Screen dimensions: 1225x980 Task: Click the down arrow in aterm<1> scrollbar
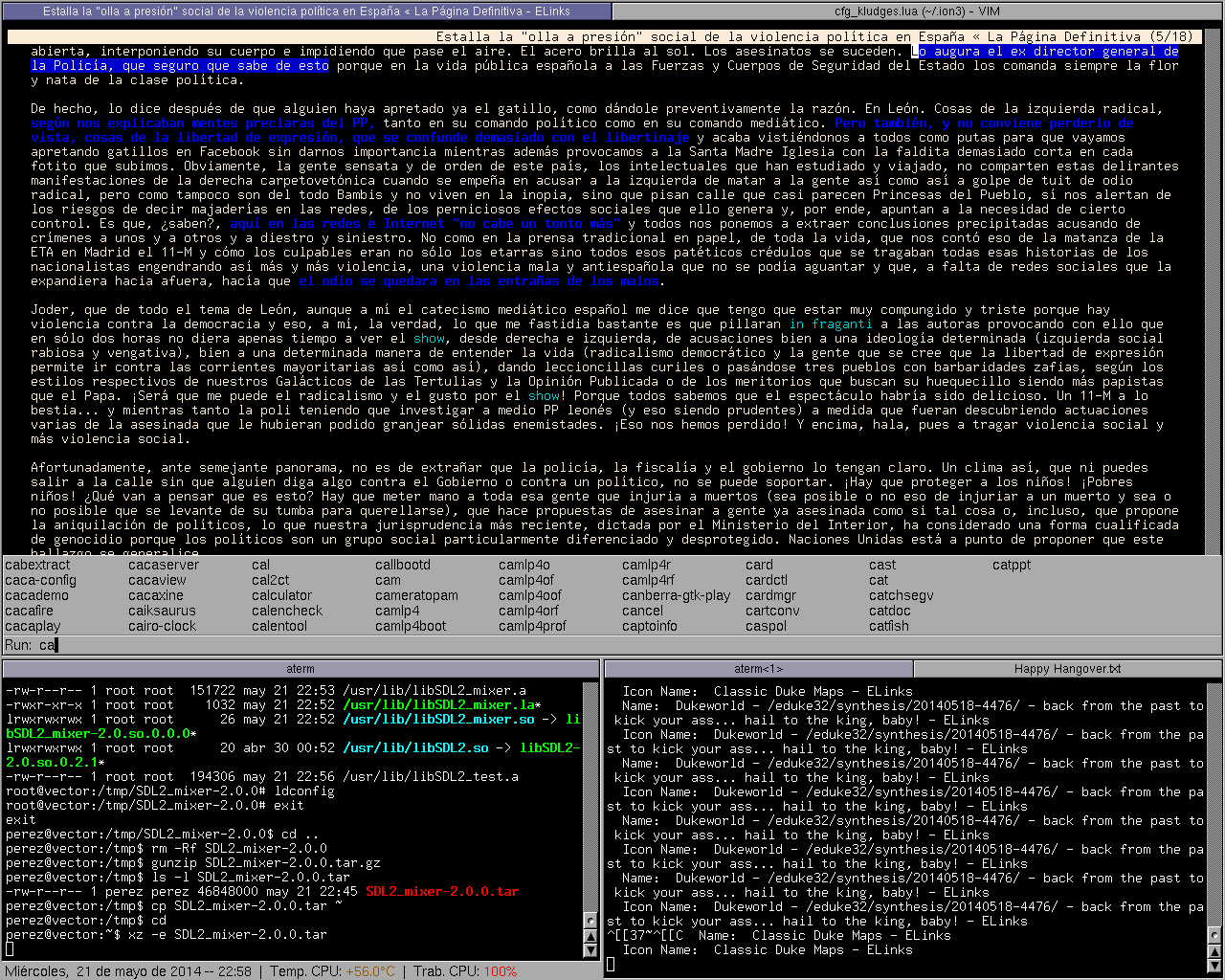click(x=1214, y=965)
